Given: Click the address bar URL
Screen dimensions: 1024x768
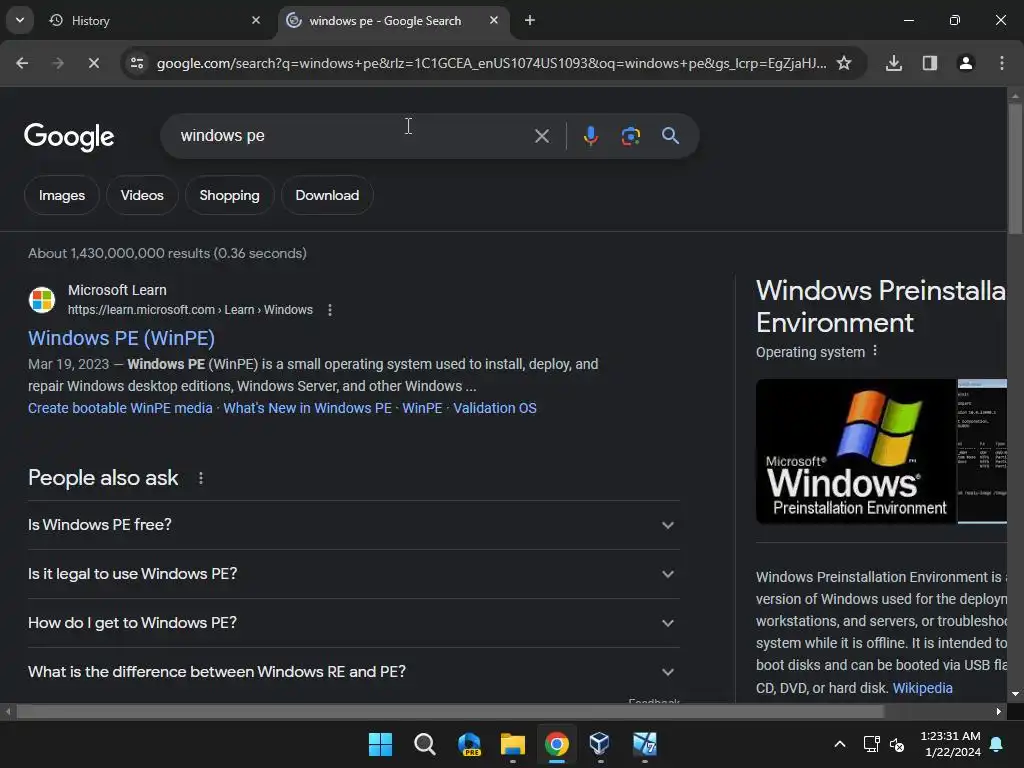Looking at the screenshot, I should coord(491,63).
